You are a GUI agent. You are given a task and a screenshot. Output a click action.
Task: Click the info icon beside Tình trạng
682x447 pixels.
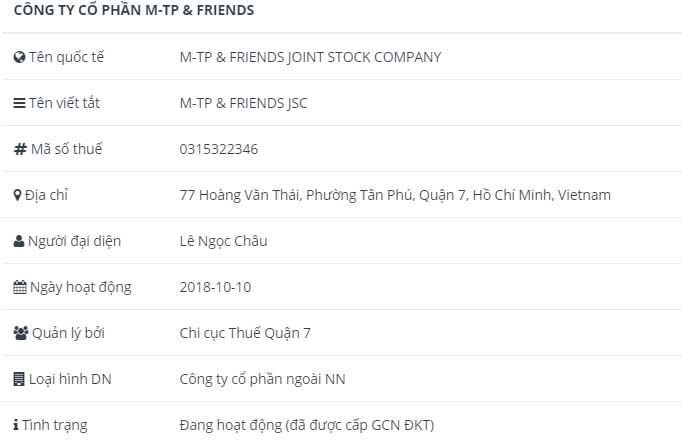point(16,425)
